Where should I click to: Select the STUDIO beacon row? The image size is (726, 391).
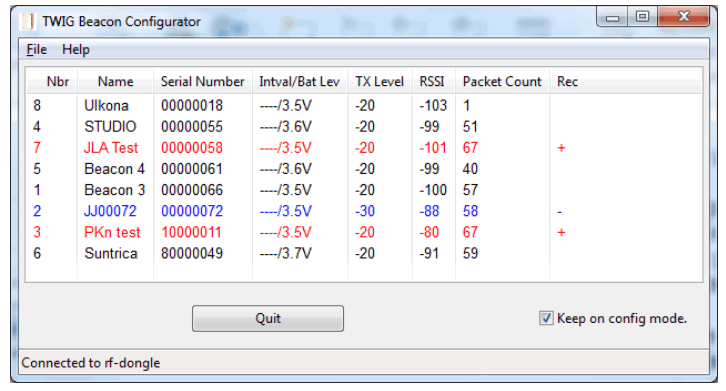(x=364, y=126)
